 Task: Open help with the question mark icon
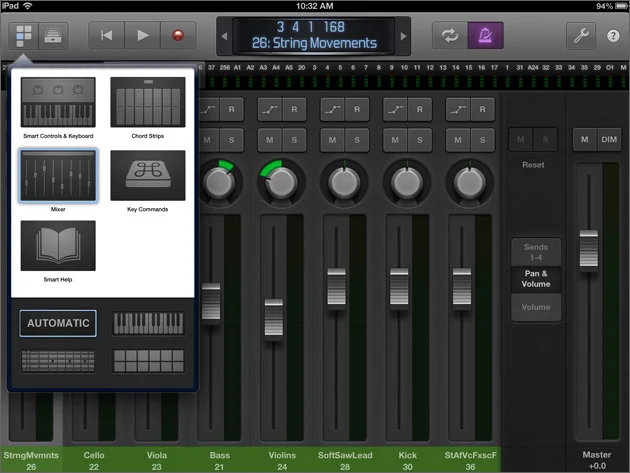(x=613, y=36)
